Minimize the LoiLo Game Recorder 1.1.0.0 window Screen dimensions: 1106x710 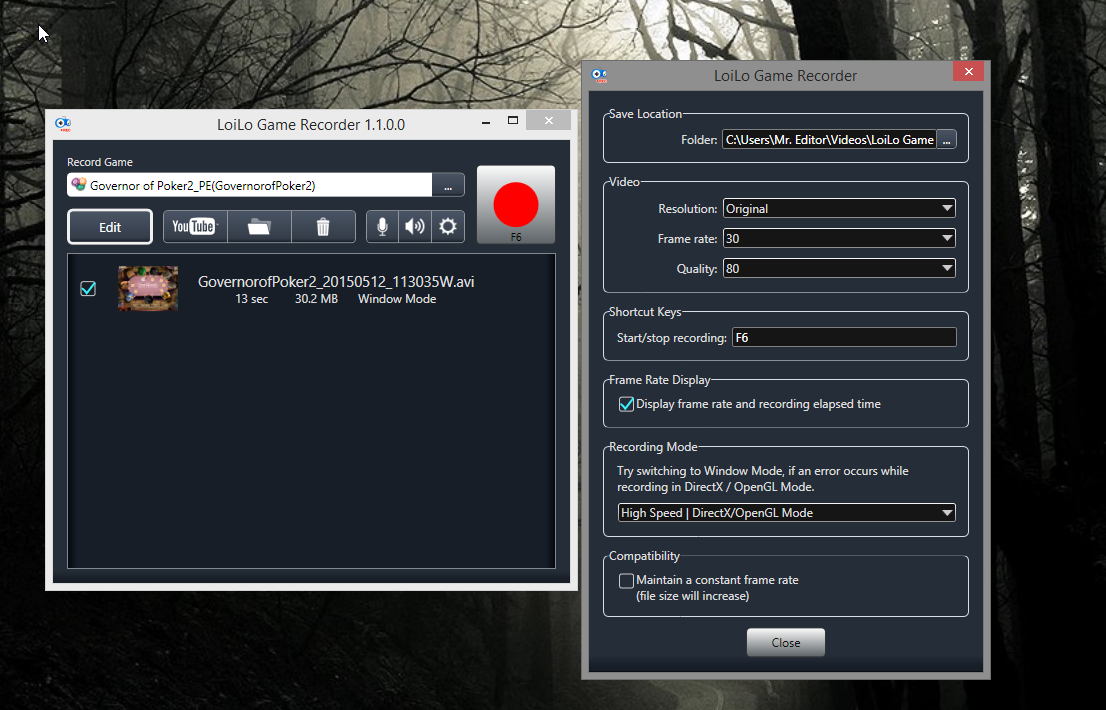point(486,121)
